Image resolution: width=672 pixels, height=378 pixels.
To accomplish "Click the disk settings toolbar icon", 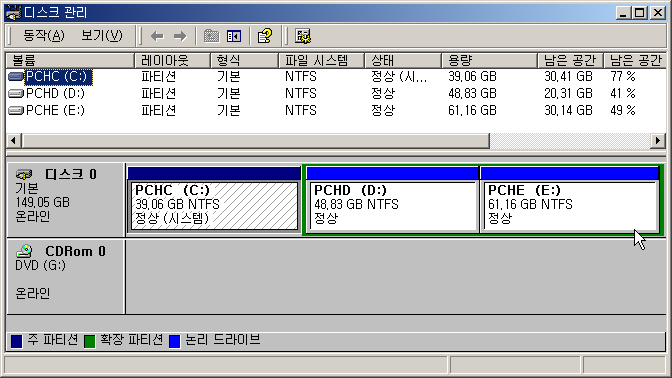I will 303,36.
